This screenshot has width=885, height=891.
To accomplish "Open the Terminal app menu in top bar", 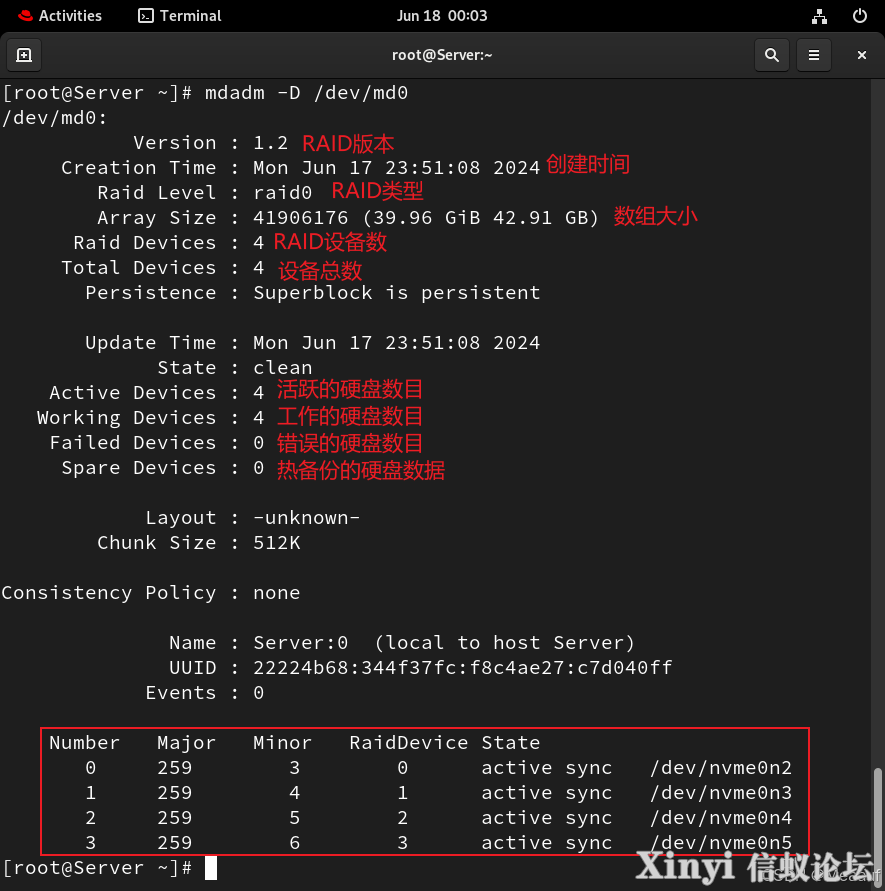I will tap(180, 16).
